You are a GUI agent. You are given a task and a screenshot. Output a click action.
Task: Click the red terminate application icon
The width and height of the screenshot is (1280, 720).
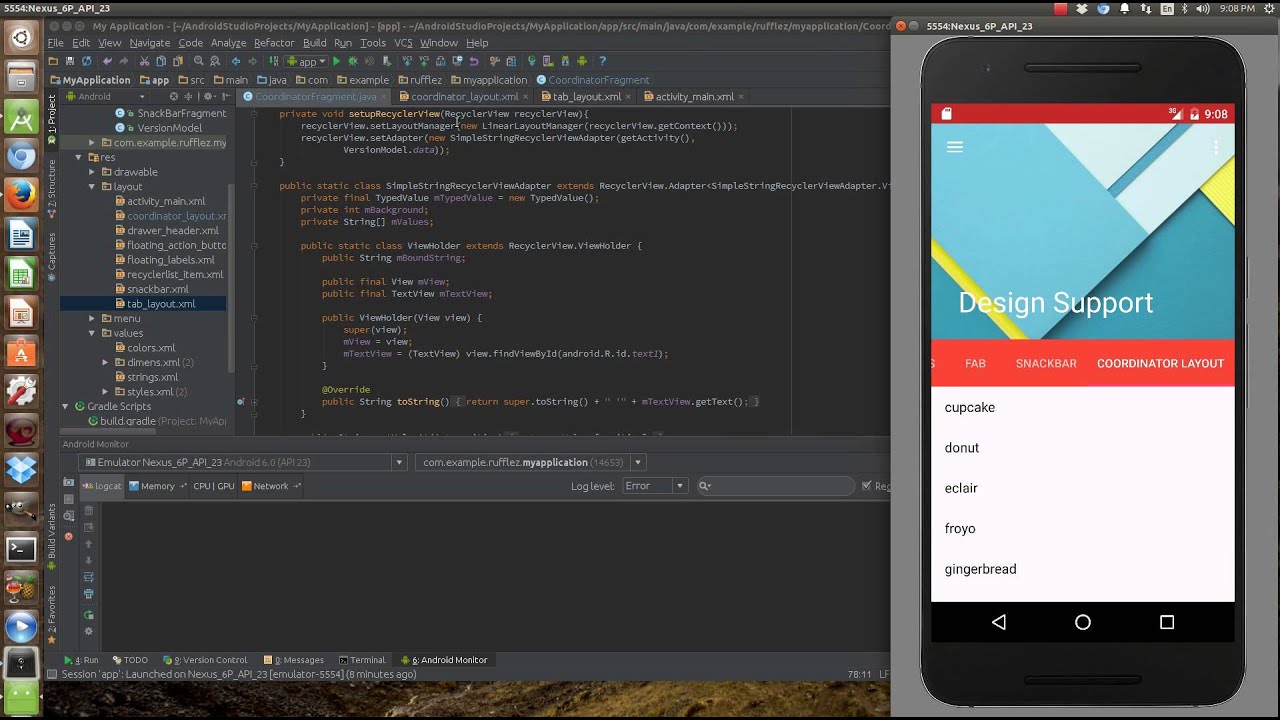(x=68, y=537)
